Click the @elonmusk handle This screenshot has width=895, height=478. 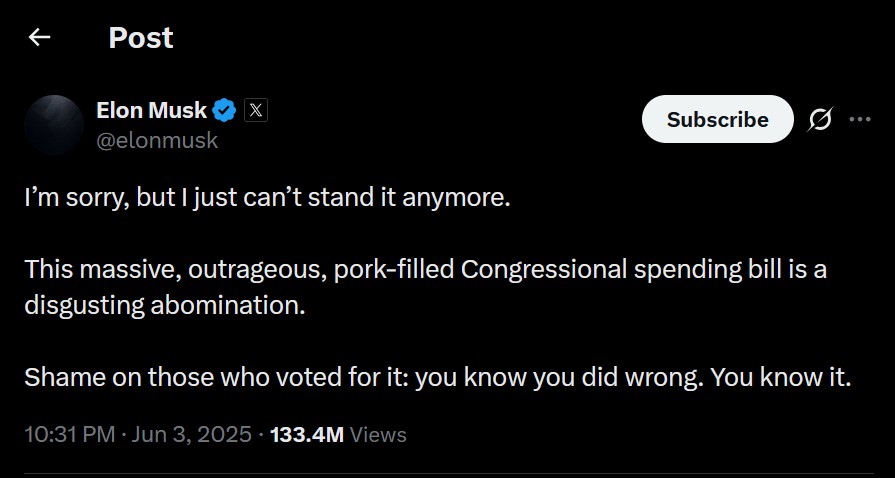pos(156,141)
